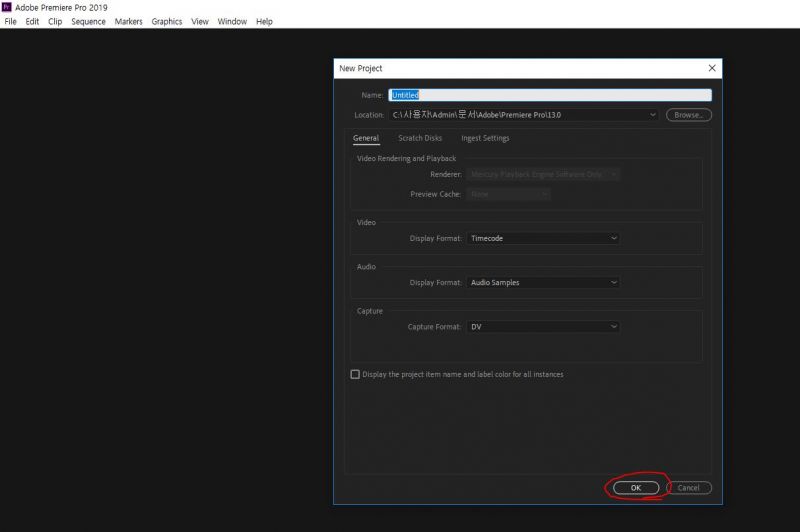
Task: Open the Renderer dropdown
Action: (x=543, y=174)
